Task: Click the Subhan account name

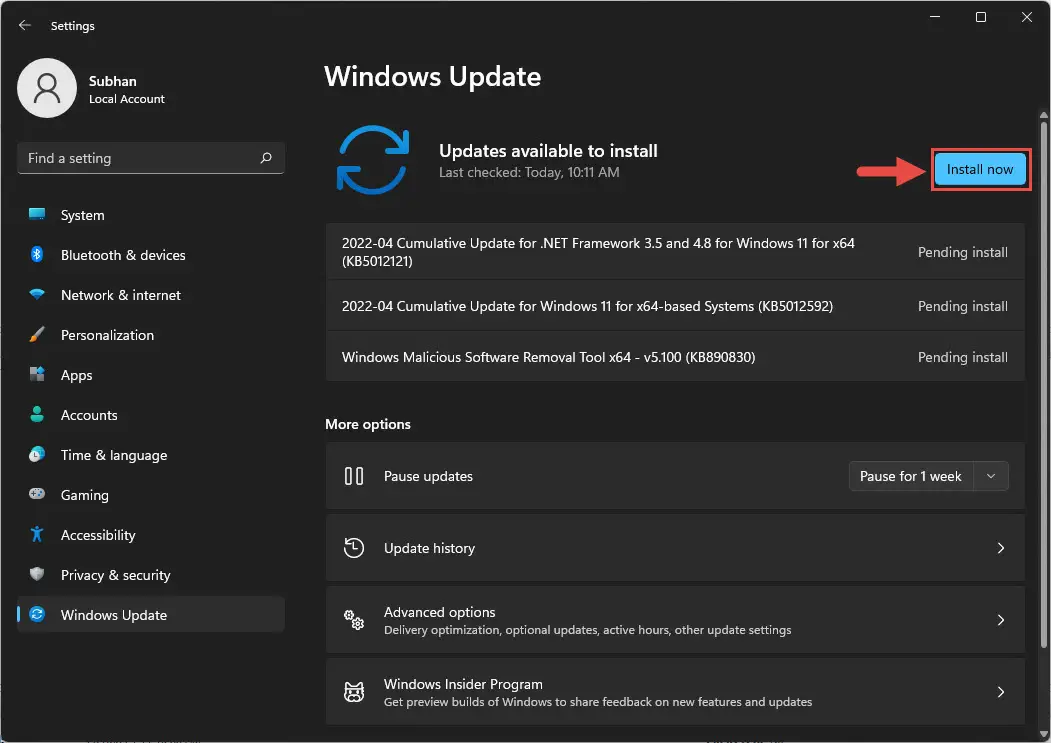Action: 113,81
